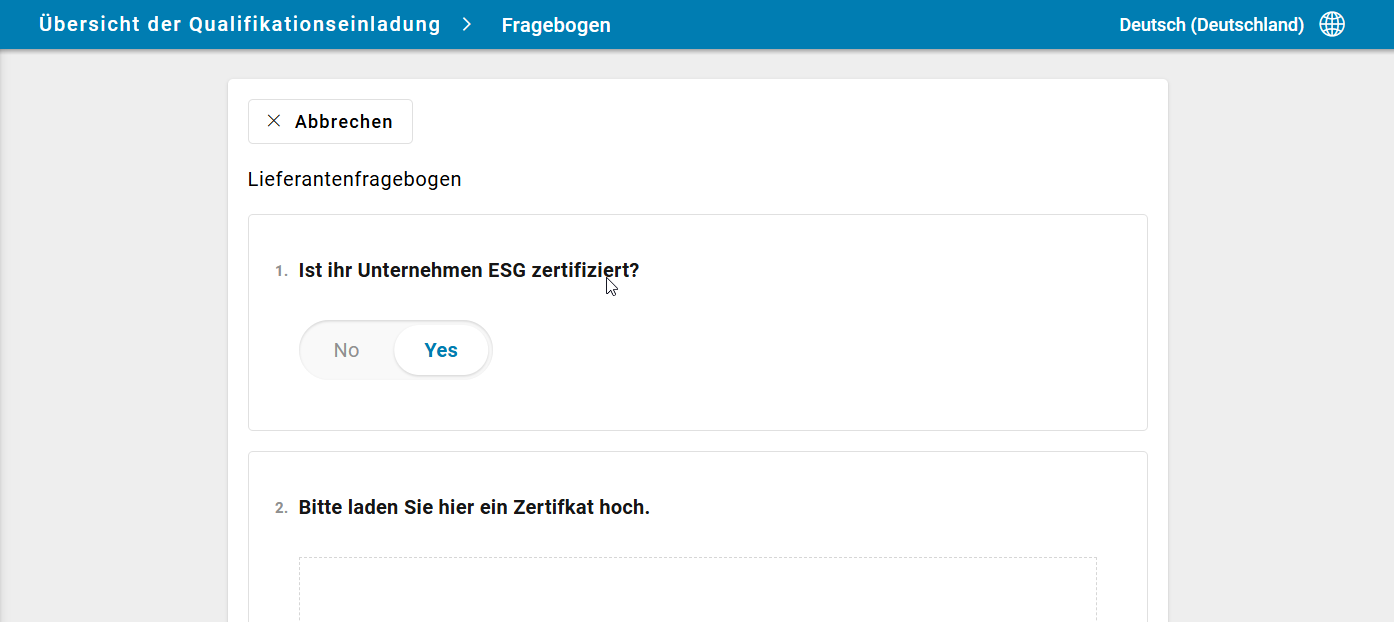This screenshot has height=622, width=1394.
Task: Click the X icon beside Abbrechen
Action: pyautogui.click(x=274, y=121)
